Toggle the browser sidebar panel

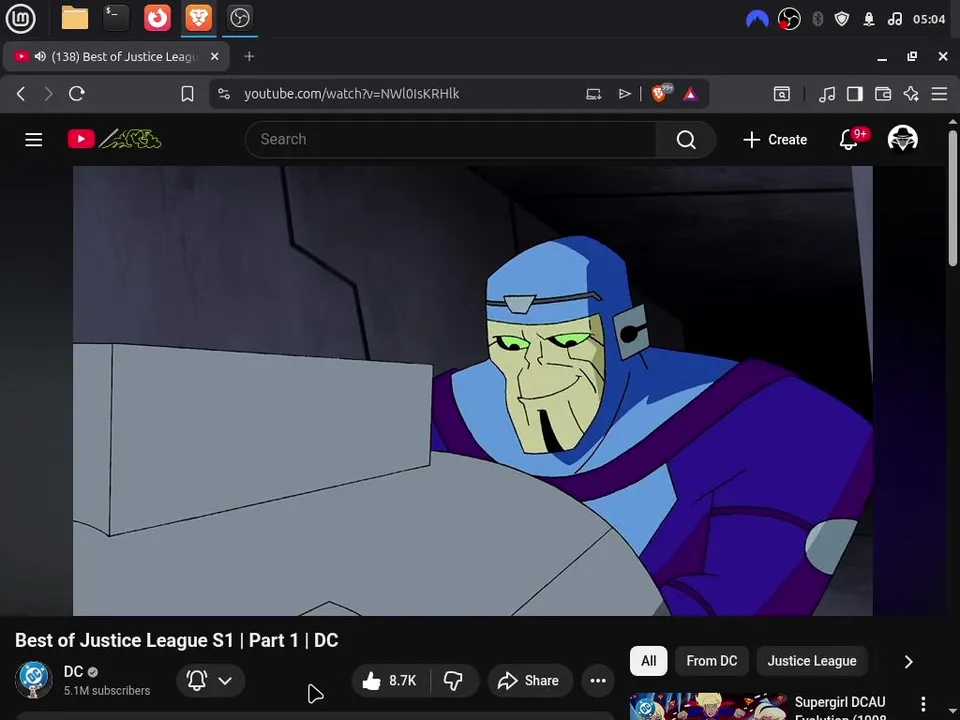[855, 94]
